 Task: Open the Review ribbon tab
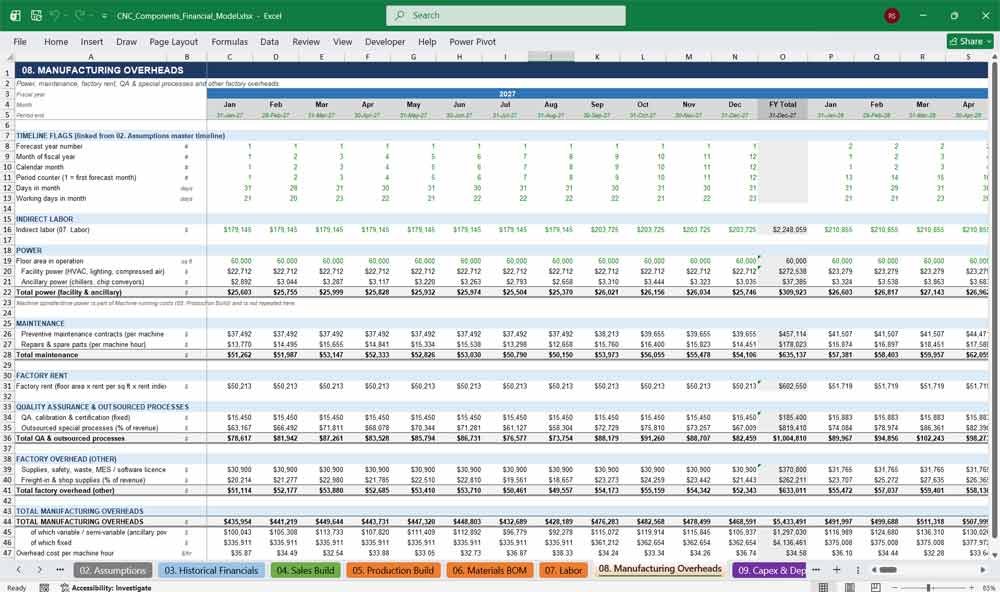[x=306, y=41]
